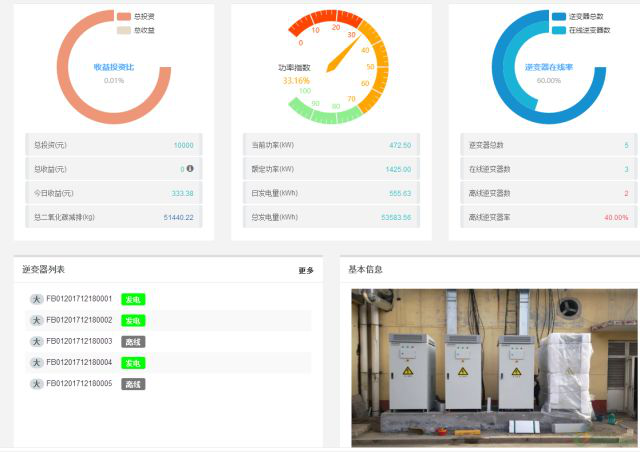Image resolution: width=640 pixels, height=452 pixels.
Task: Click inverter icon beside FB01201712180005
Action: pyautogui.click(x=36, y=384)
